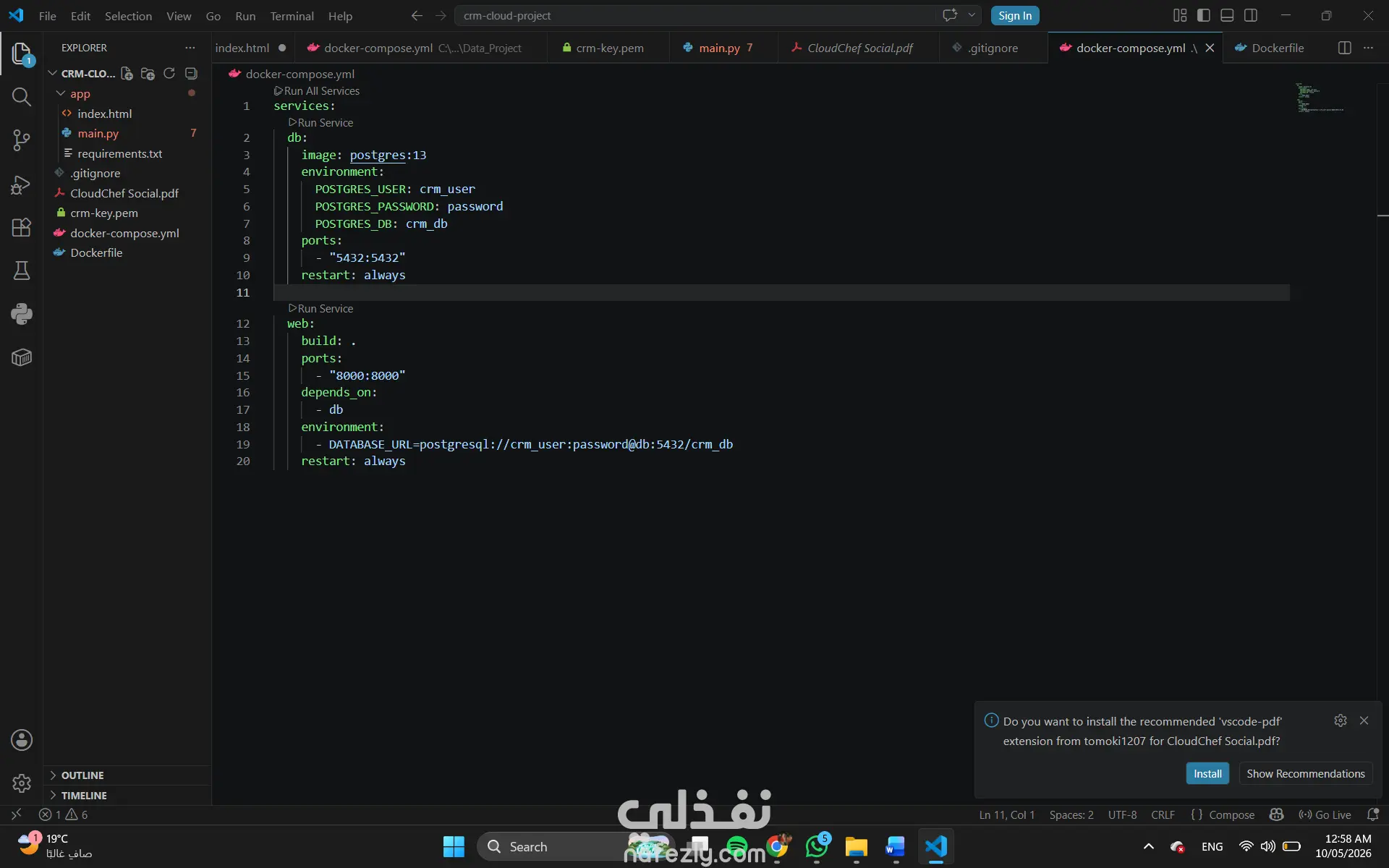Click Run Service above db
The image size is (1389, 868).
click(320, 122)
